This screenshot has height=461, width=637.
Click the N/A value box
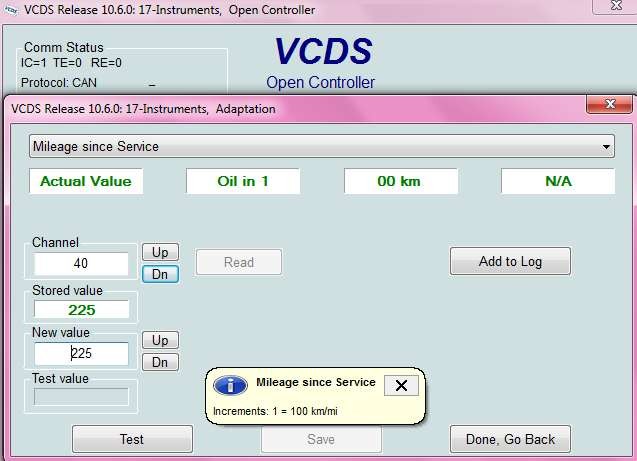point(558,181)
